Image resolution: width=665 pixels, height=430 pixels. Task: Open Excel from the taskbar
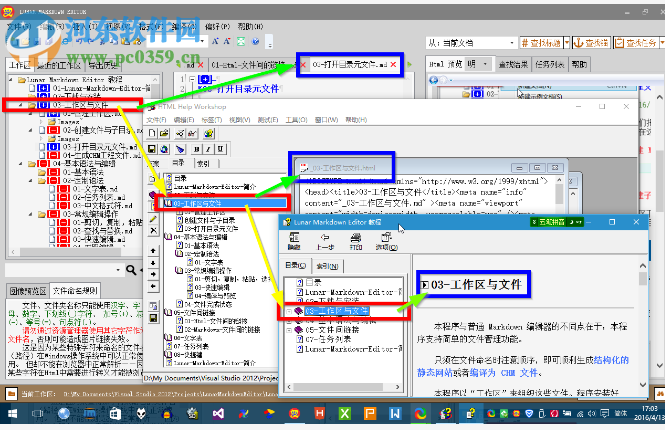click(344, 413)
